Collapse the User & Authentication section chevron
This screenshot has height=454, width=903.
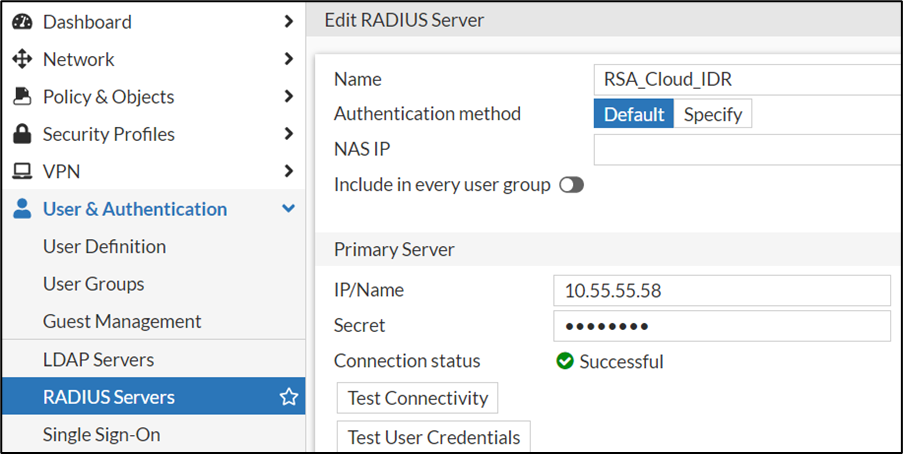pyautogui.click(x=289, y=209)
